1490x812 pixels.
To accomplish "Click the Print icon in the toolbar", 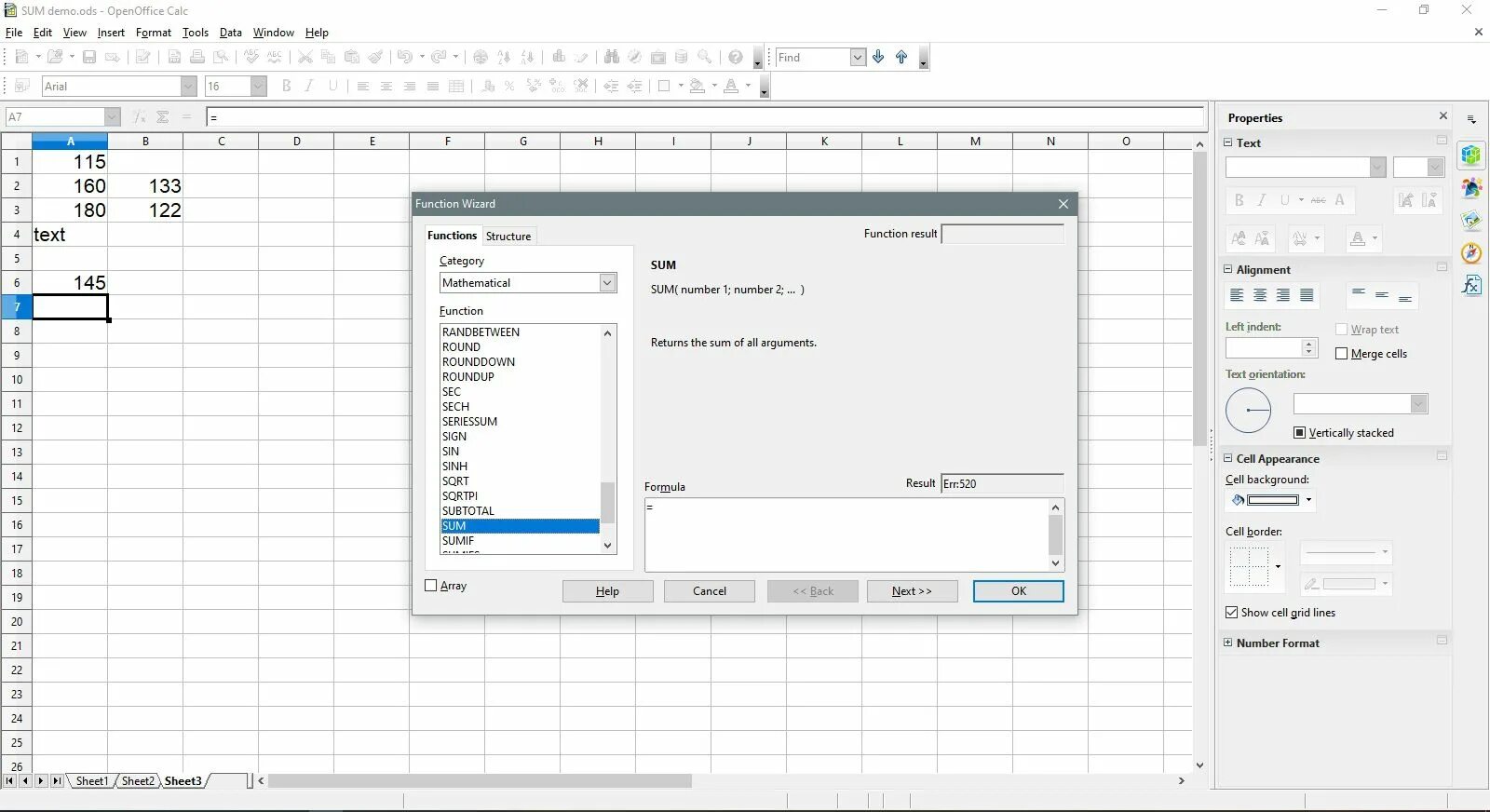I will pos(197,58).
